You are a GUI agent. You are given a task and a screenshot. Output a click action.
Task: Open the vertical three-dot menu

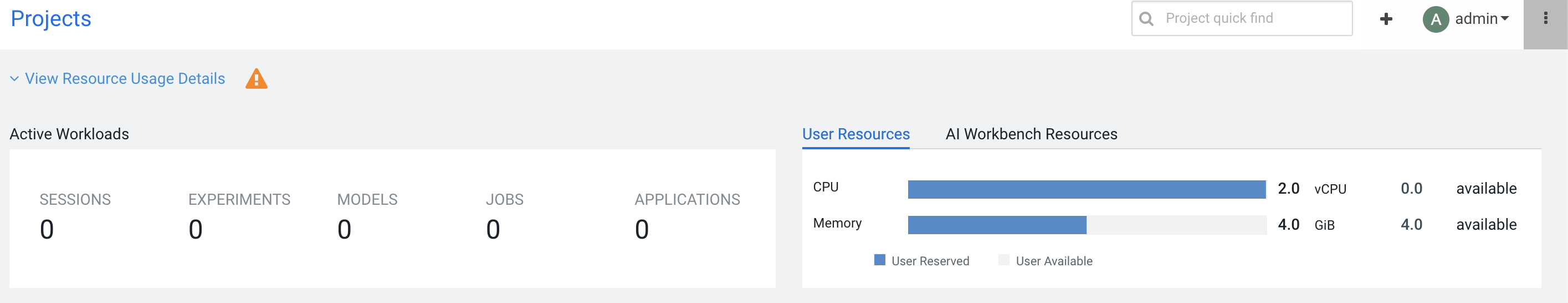coord(1545,19)
